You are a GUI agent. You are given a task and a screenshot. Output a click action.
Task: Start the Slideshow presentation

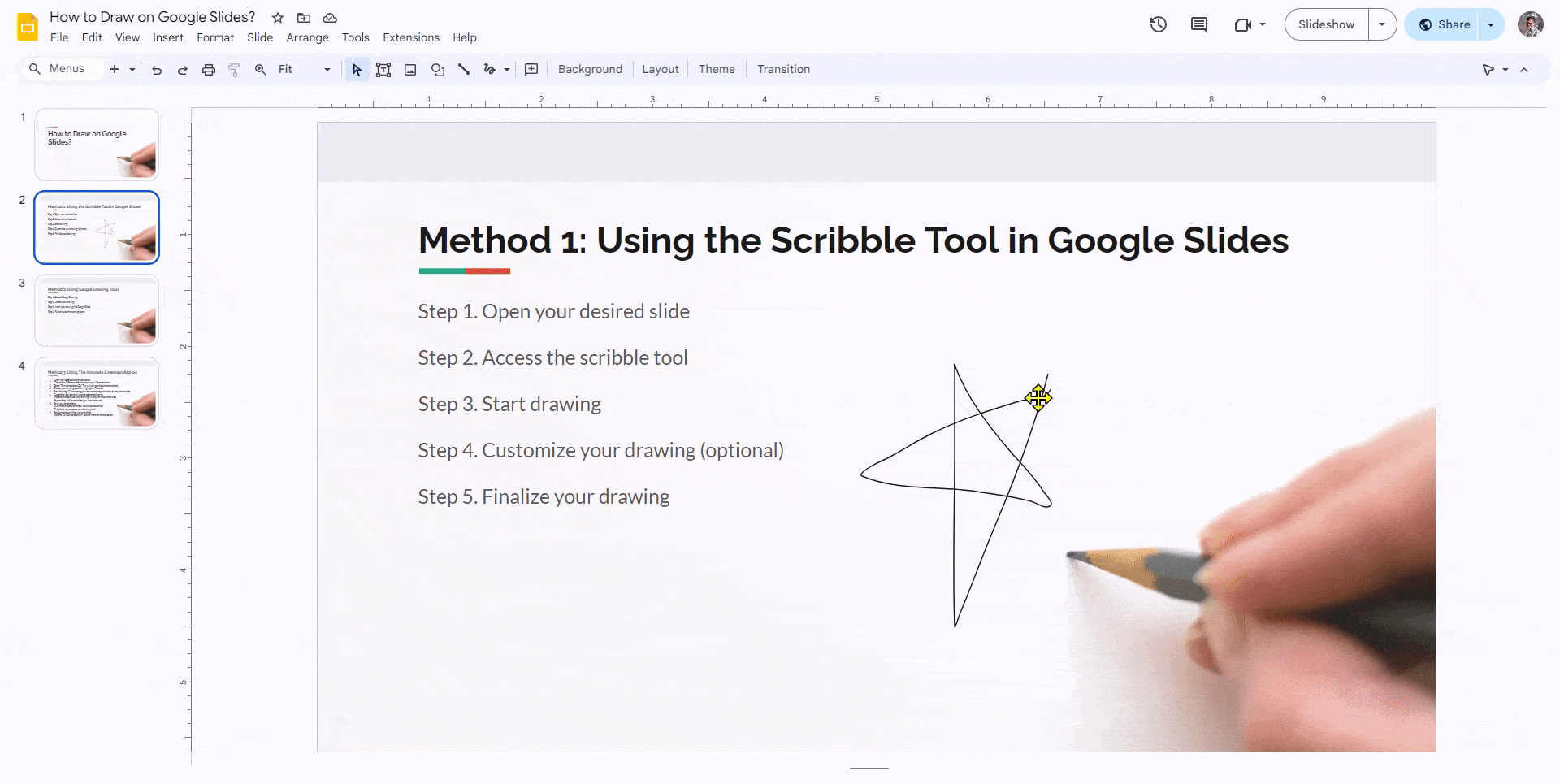point(1325,24)
